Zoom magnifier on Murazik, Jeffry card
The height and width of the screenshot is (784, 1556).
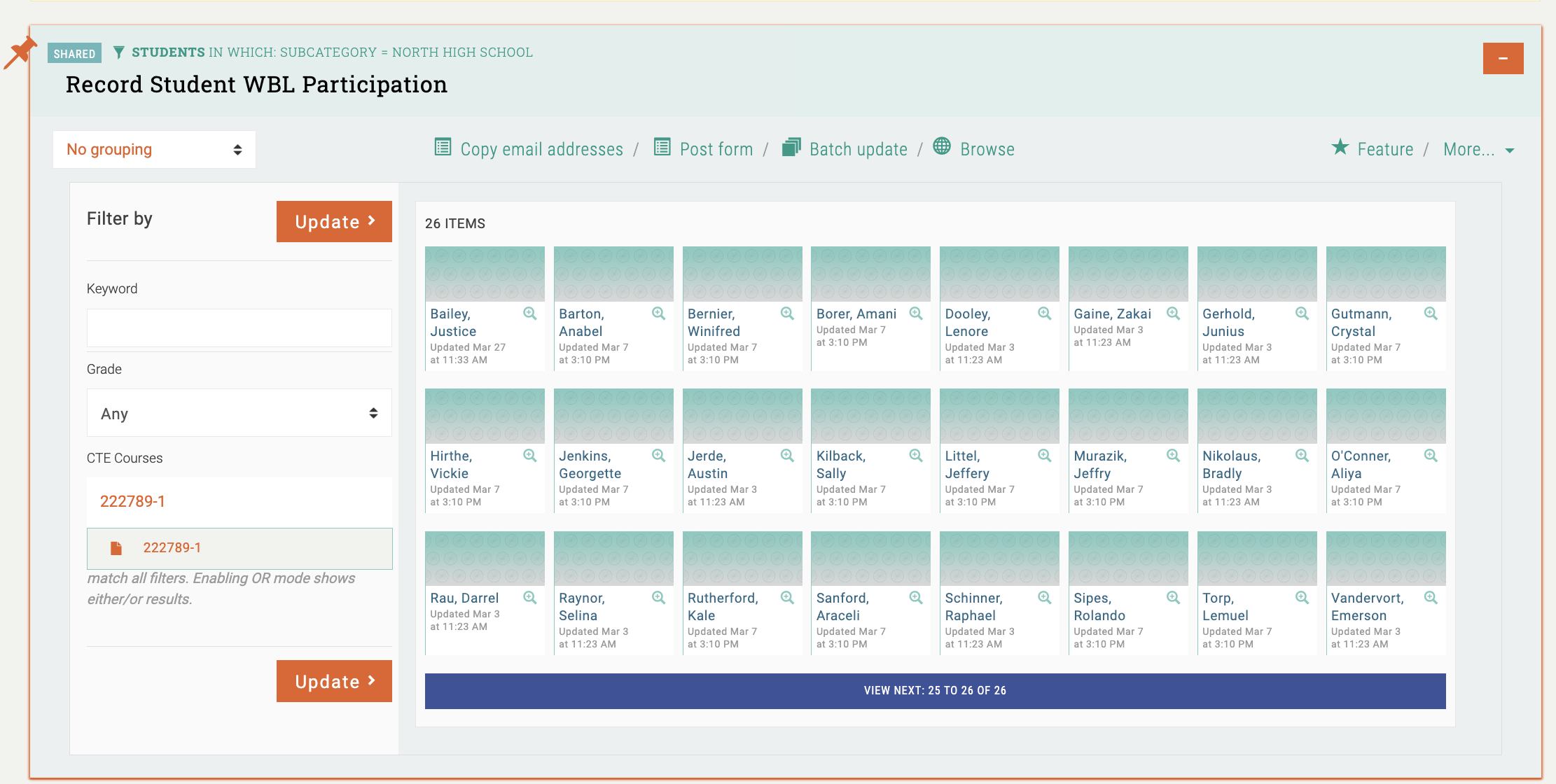pyautogui.click(x=1174, y=456)
